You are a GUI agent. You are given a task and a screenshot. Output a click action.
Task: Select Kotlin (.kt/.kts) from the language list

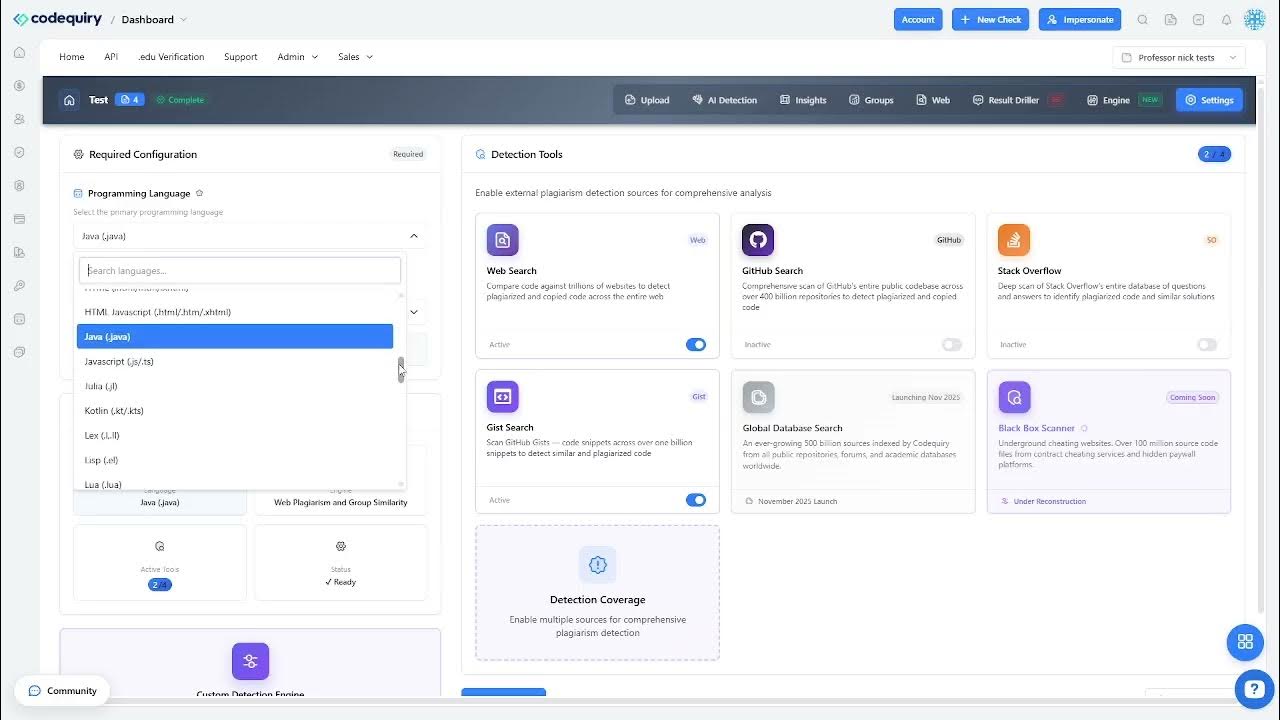click(x=115, y=410)
